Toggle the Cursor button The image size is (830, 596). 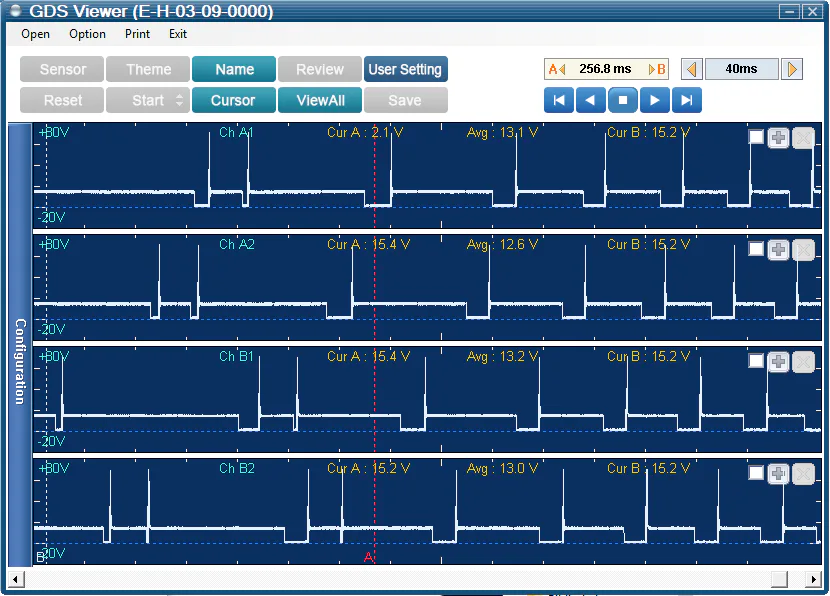pyautogui.click(x=233, y=100)
